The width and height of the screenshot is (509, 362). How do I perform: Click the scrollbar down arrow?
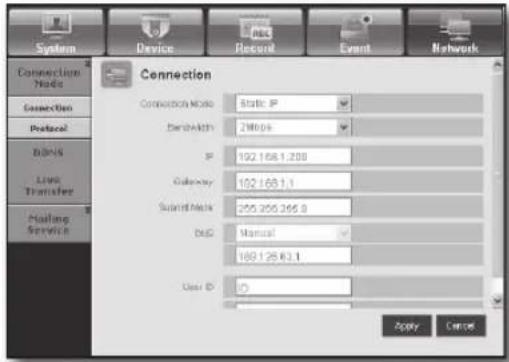tap(497, 300)
